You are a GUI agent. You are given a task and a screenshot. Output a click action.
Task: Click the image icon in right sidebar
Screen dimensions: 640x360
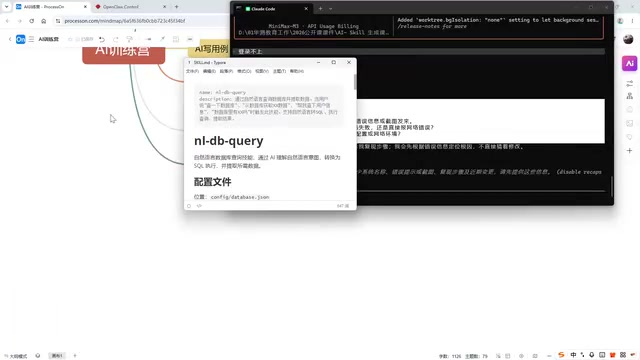click(629, 123)
